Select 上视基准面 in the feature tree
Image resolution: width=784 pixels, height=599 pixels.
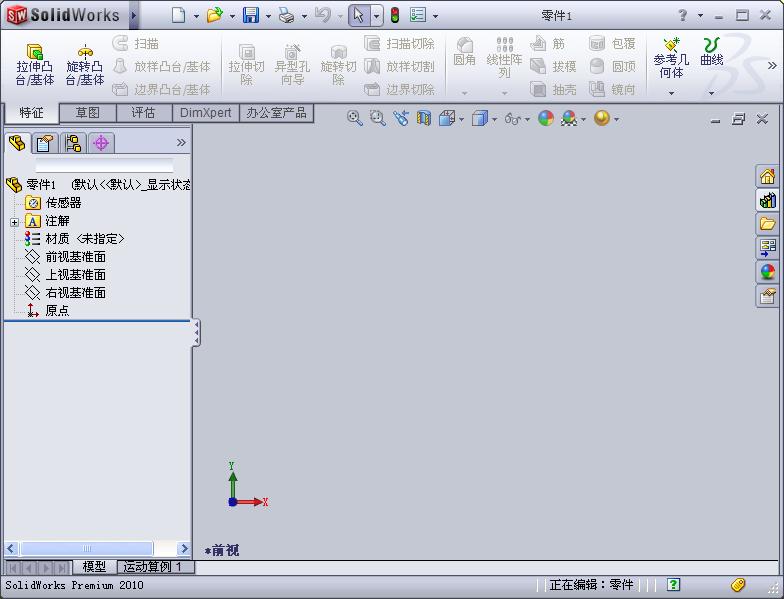point(76,274)
